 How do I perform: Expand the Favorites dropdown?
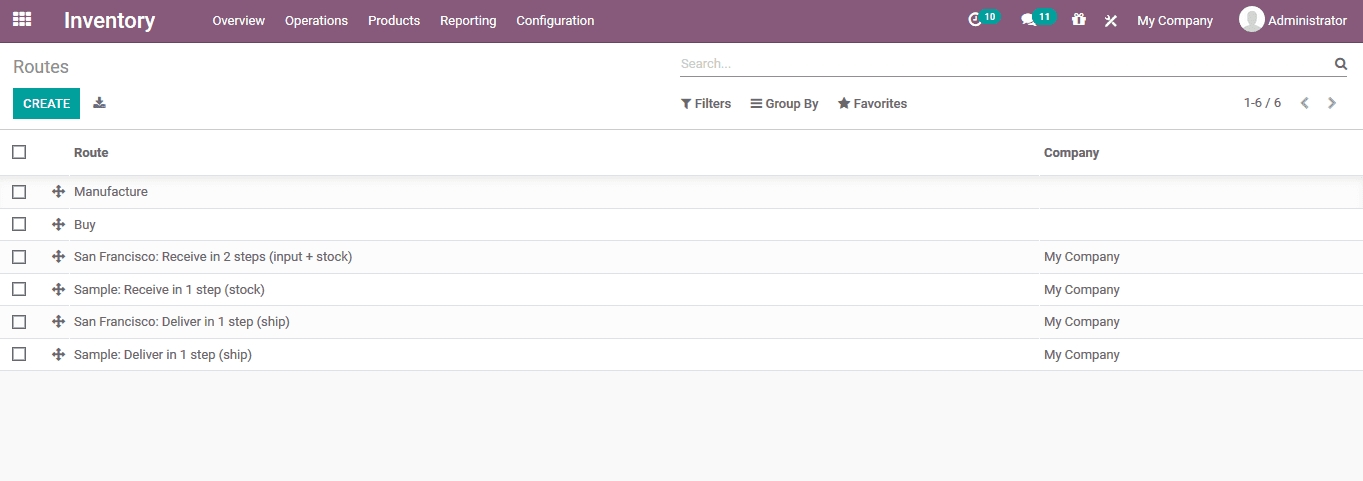tap(872, 104)
